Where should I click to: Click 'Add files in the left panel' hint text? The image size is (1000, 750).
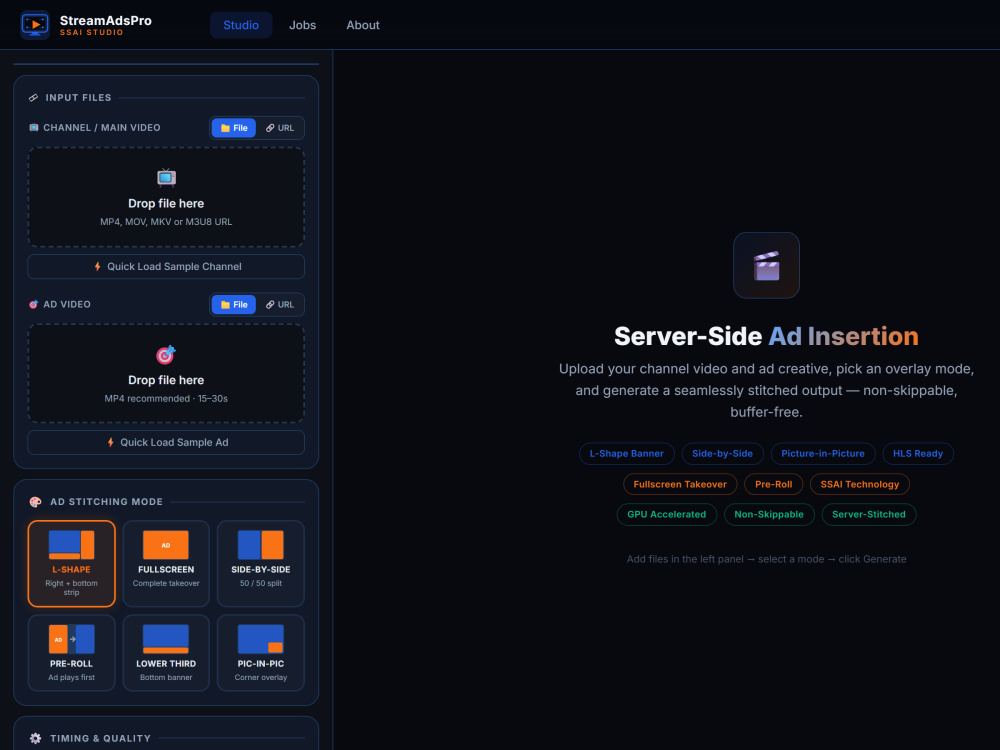(766, 559)
